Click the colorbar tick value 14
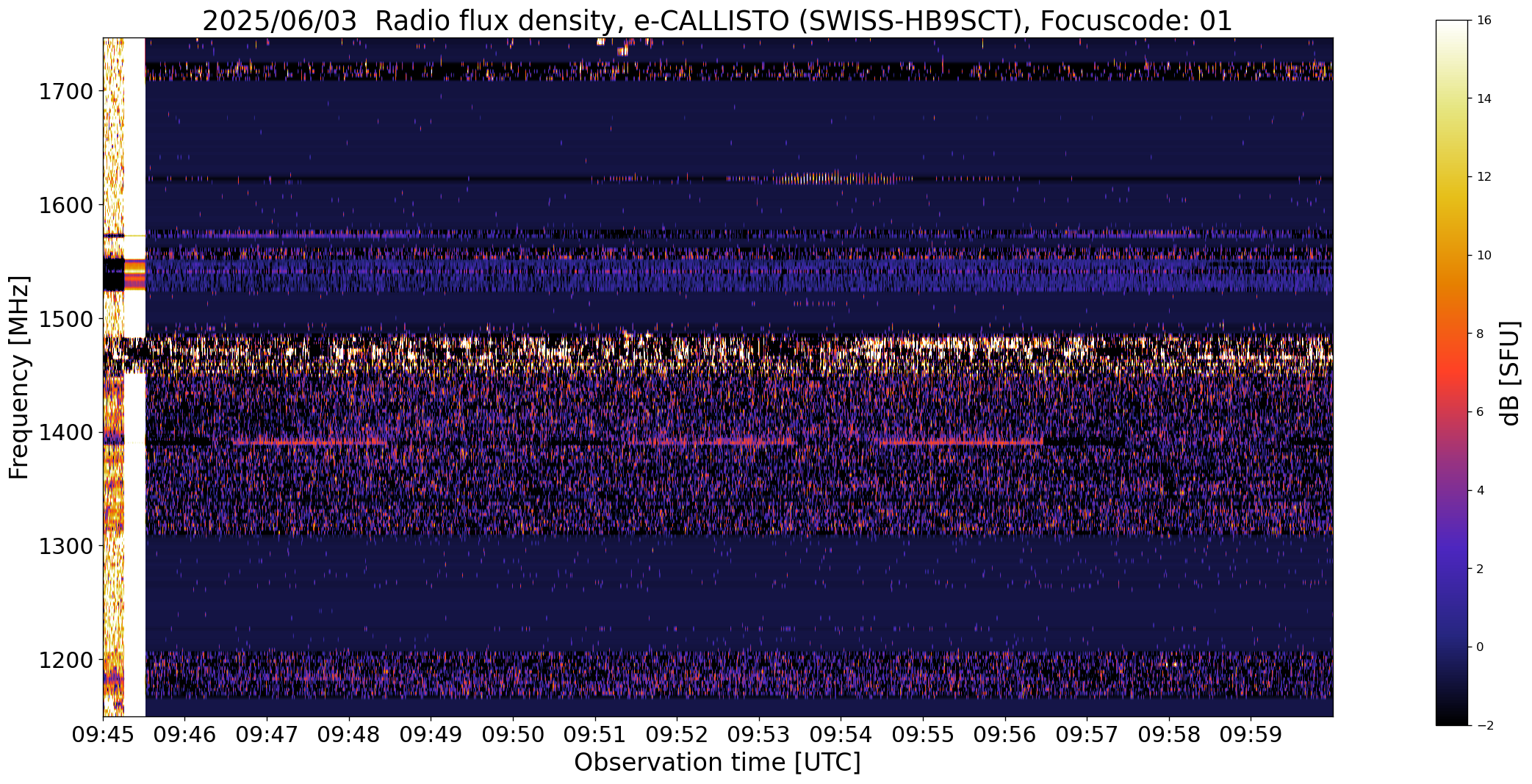Viewport: 1532px width, 784px height. [x=1484, y=98]
